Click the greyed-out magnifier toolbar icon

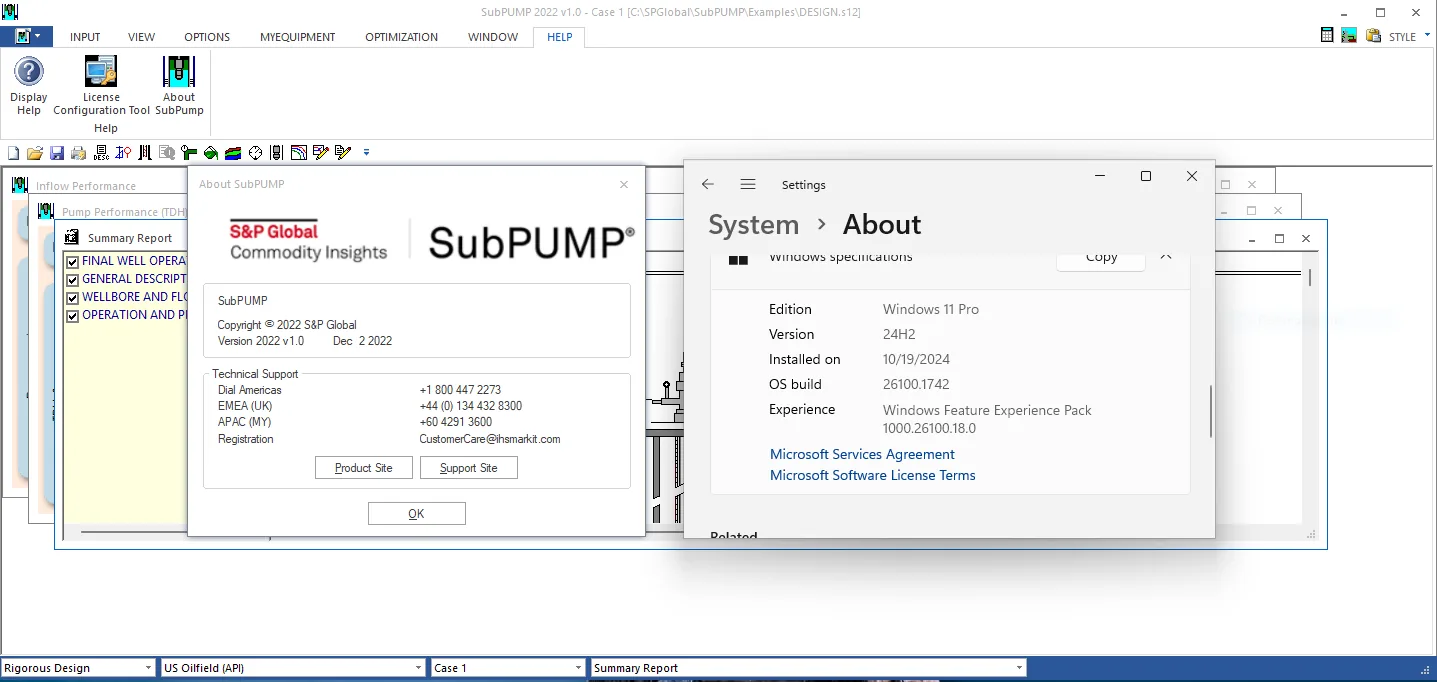coord(166,153)
